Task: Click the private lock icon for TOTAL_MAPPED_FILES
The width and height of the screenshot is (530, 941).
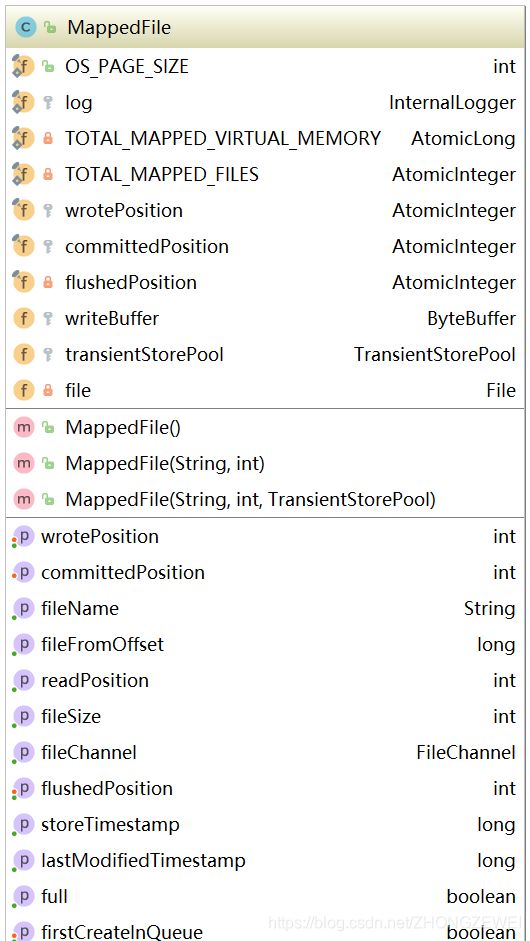Action: tap(48, 175)
